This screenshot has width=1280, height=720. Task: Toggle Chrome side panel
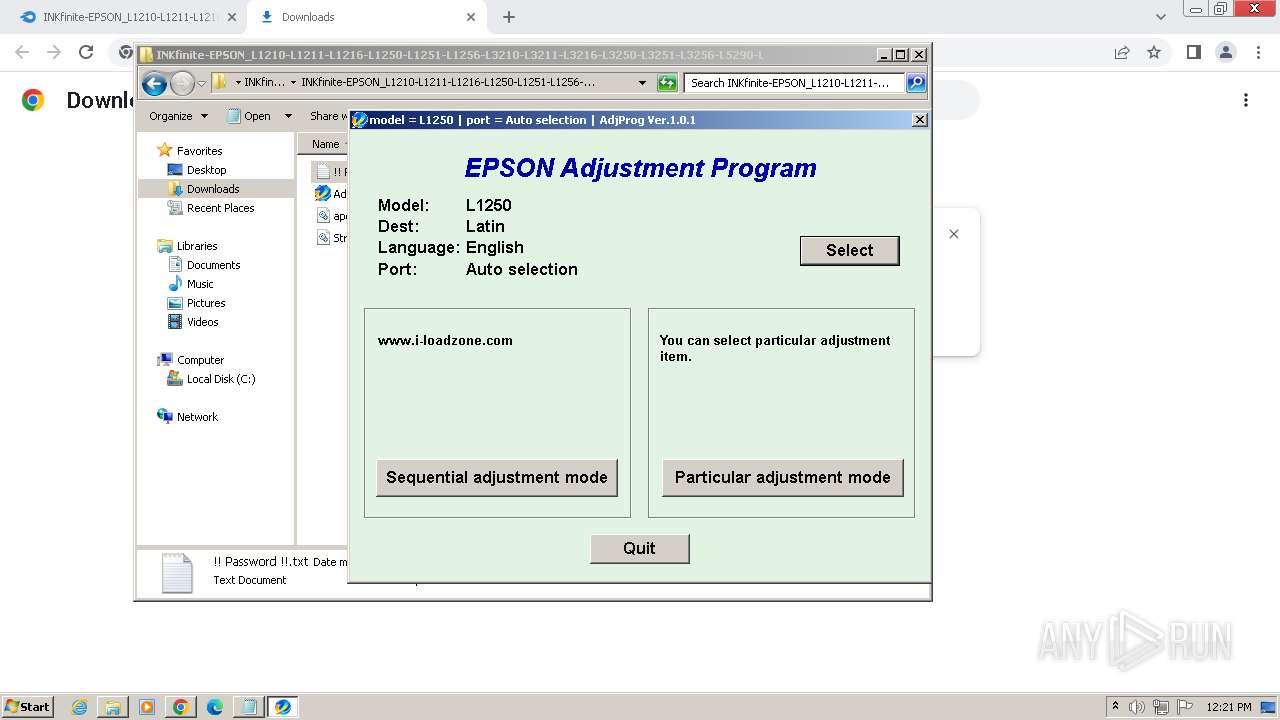pyautogui.click(x=1193, y=52)
